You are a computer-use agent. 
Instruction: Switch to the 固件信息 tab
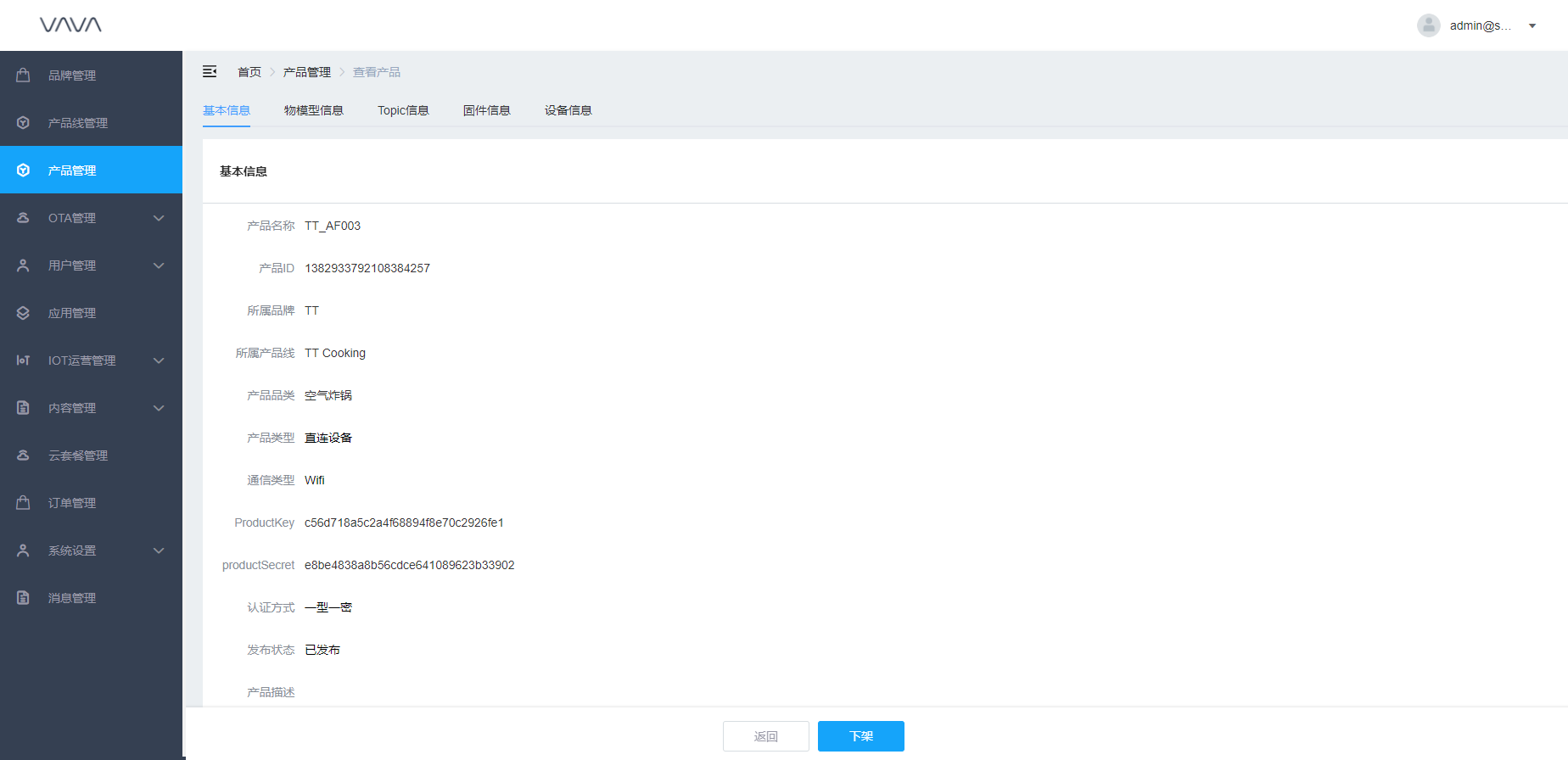(487, 110)
